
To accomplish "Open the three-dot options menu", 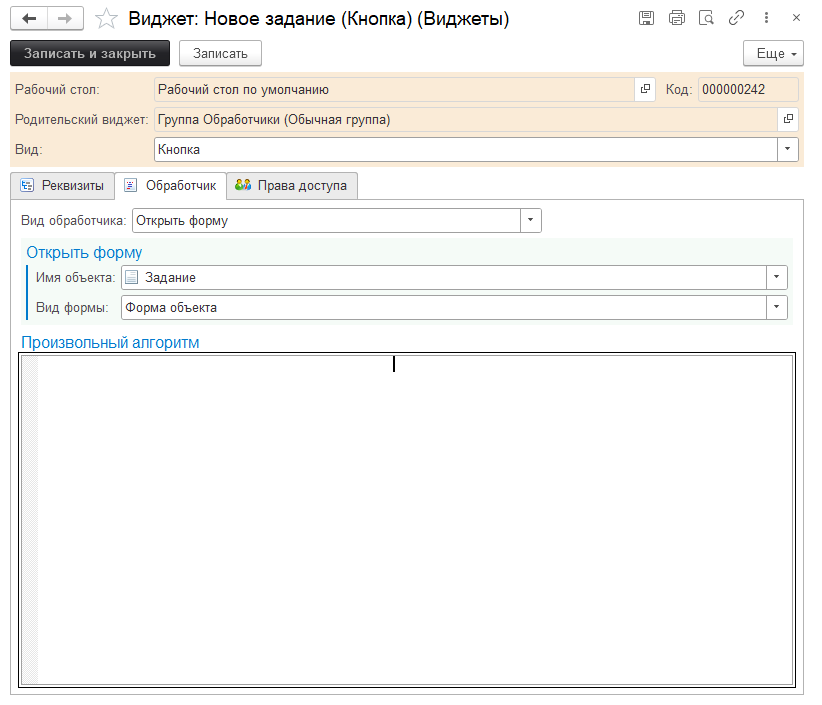I will (766, 19).
